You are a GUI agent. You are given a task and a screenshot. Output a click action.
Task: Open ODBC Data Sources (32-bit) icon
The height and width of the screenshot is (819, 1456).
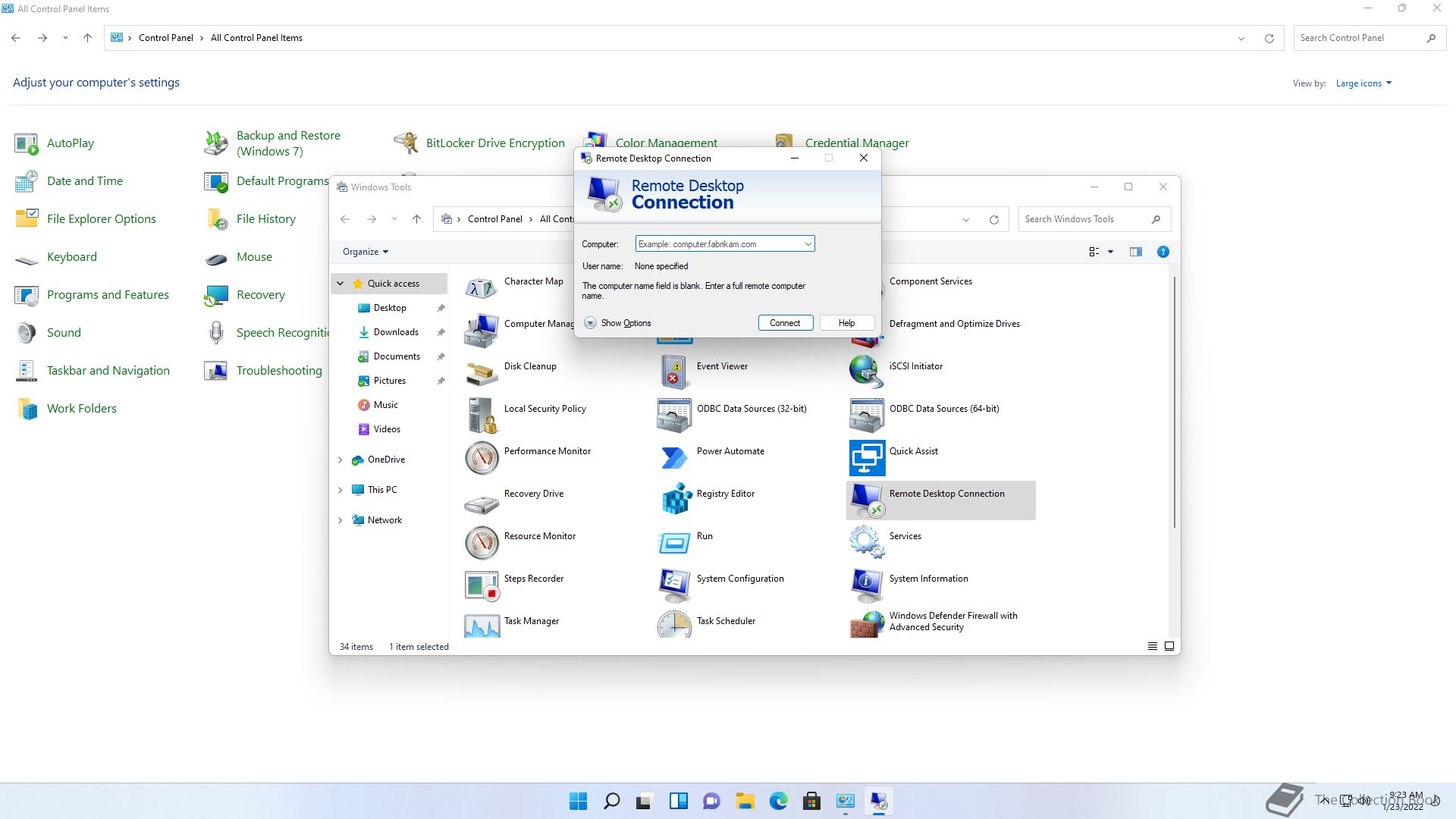pos(674,415)
